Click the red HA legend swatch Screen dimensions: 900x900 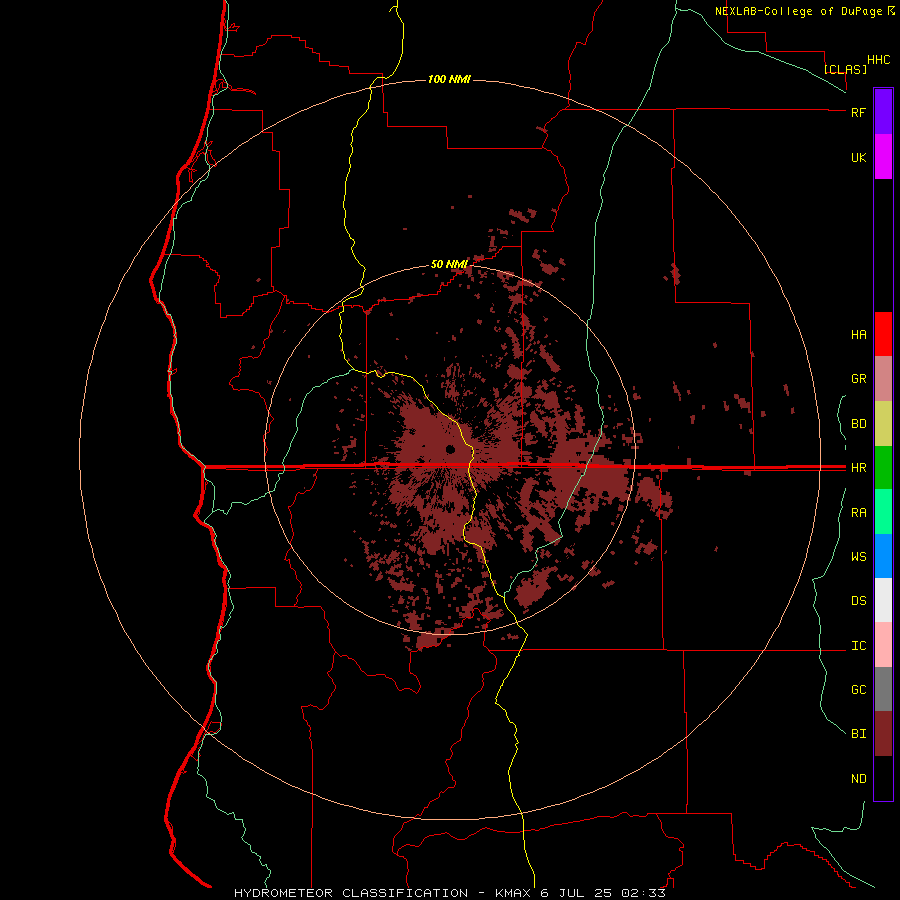pyautogui.click(x=883, y=334)
